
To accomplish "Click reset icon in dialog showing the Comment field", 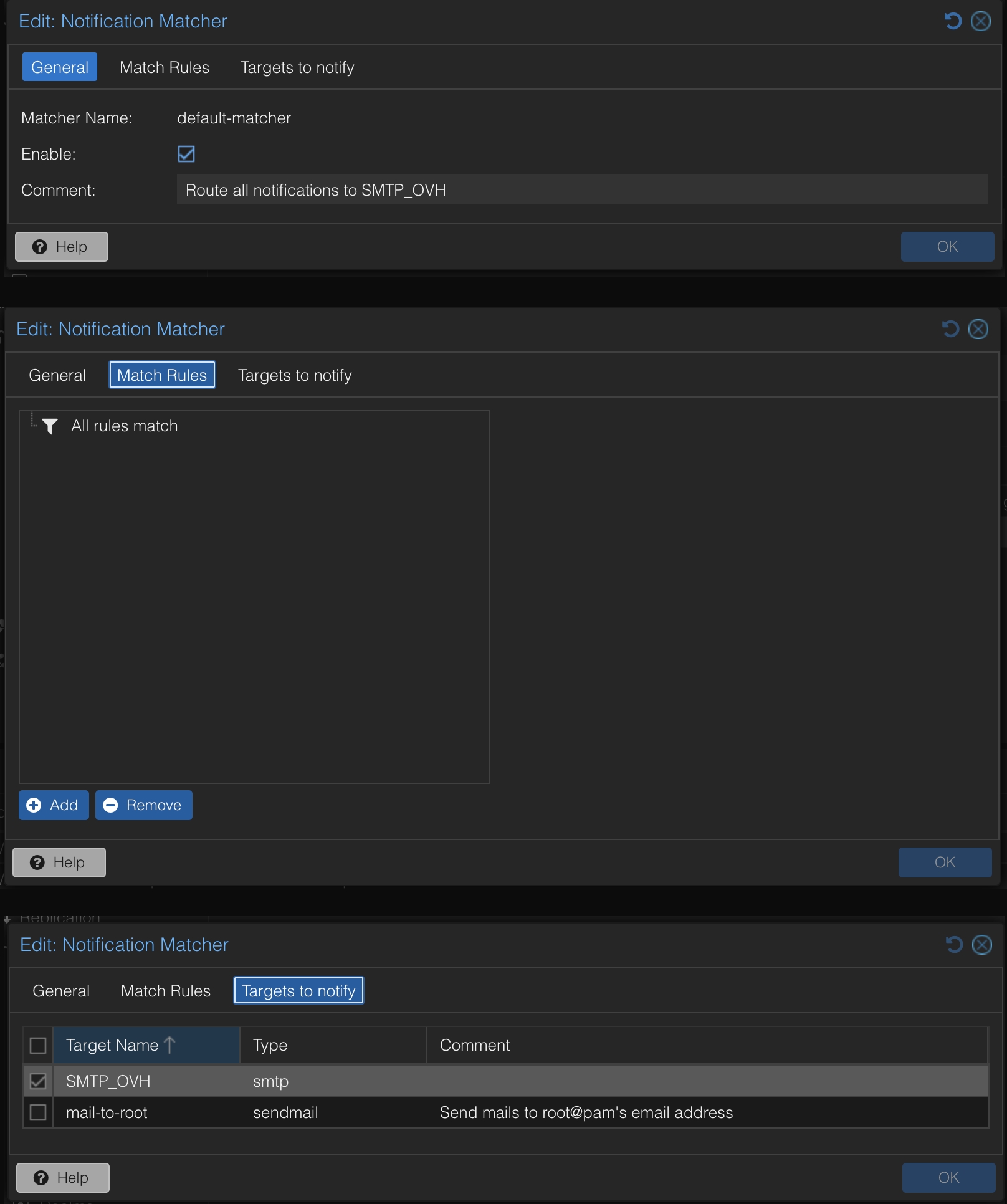I will (x=952, y=21).
